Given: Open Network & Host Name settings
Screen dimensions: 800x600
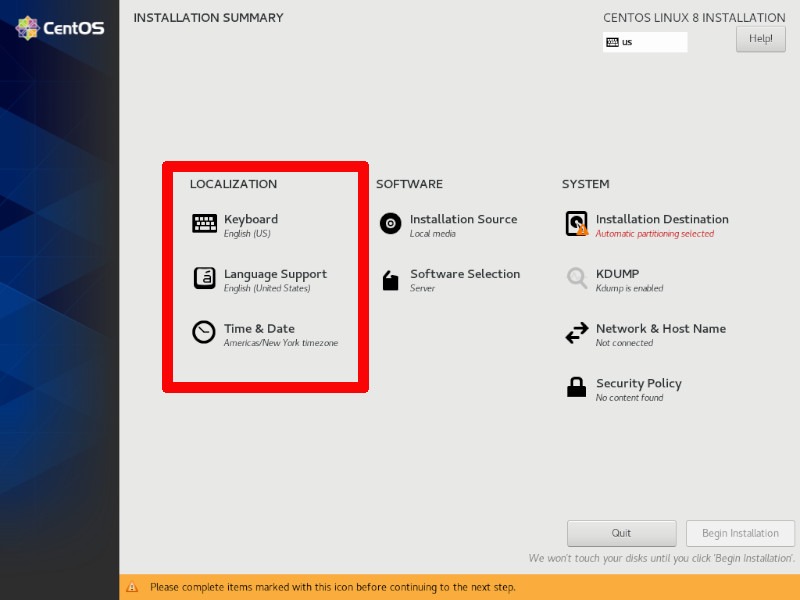Looking at the screenshot, I should [x=578, y=332].
